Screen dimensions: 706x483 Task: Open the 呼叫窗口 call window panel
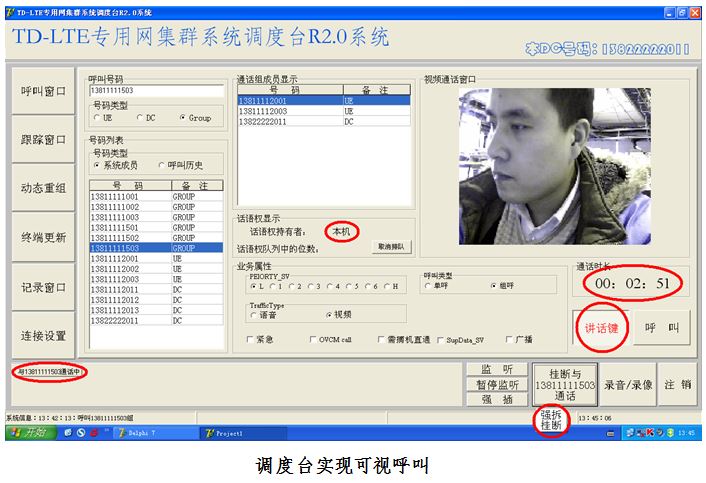point(44,91)
